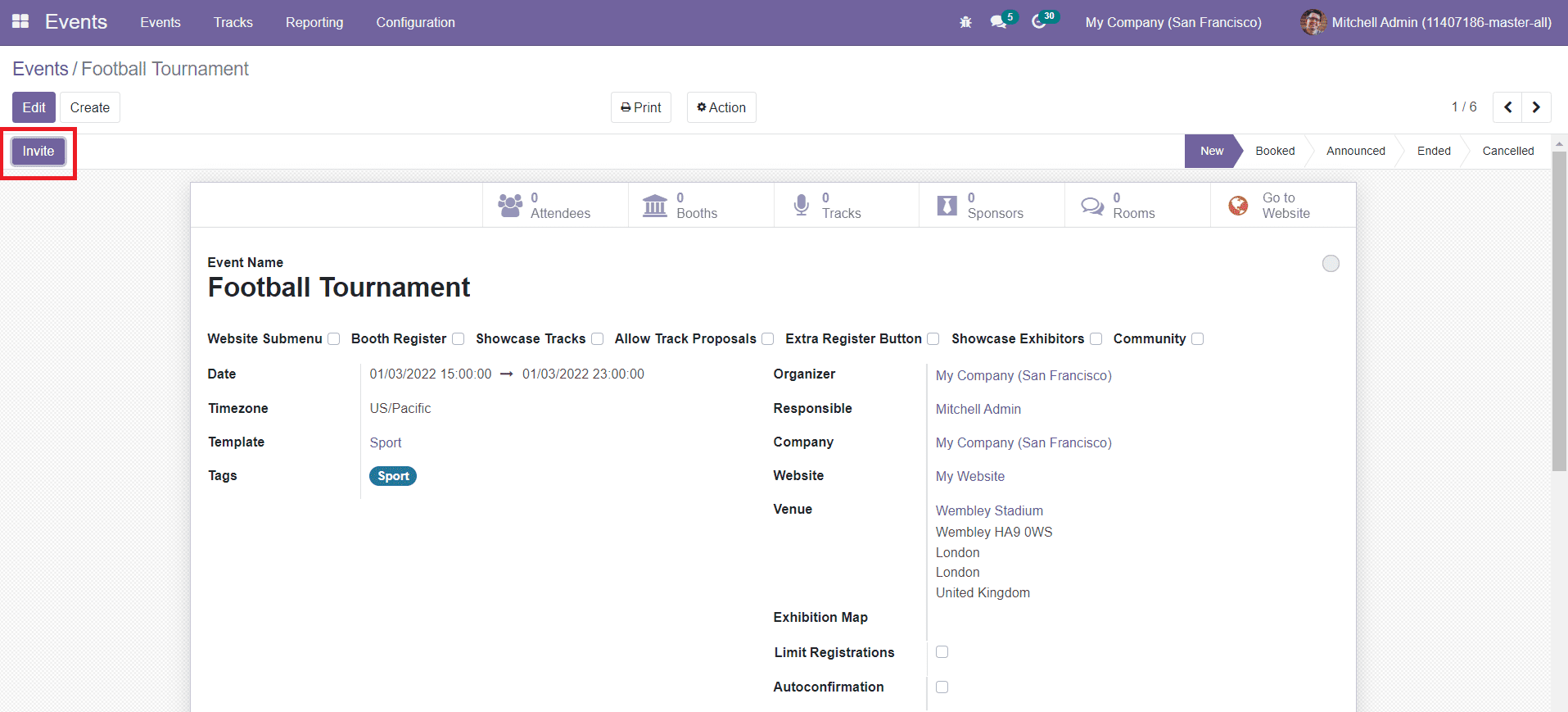Tick the Showcase Exhibitors checkbox
This screenshot has height=712, width=1568.
[1096, 339]
